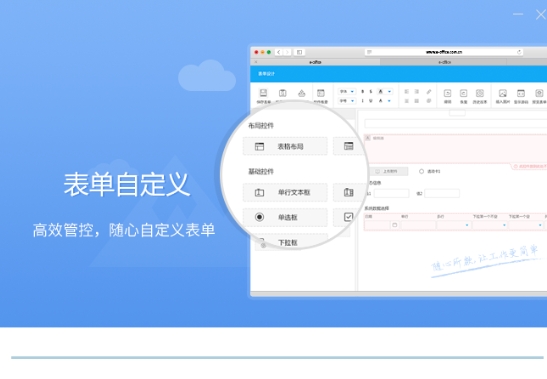Click the browser sidebar toggle icon

coord(299,52)
